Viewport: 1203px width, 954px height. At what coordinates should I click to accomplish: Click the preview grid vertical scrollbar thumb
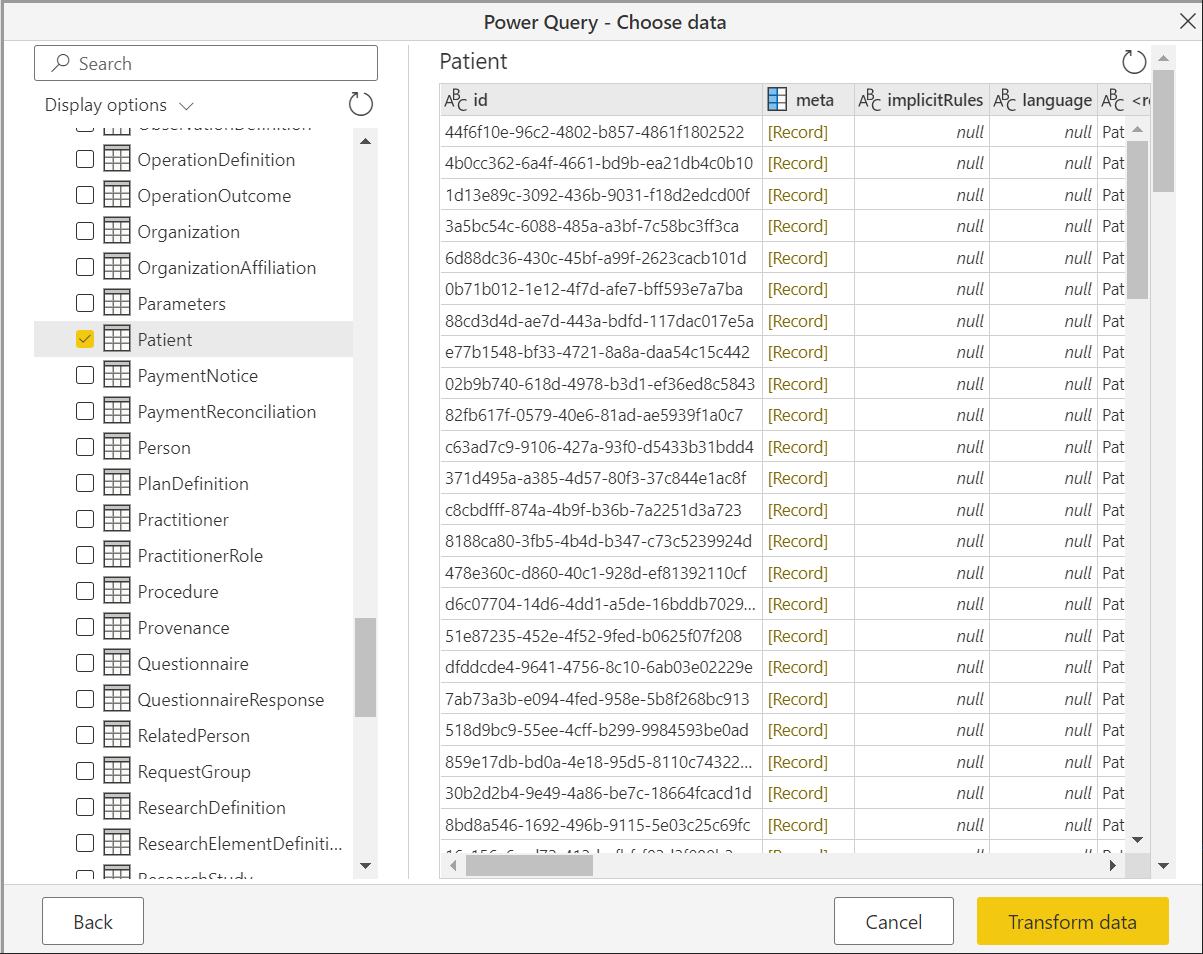(x=1137, y=219)
